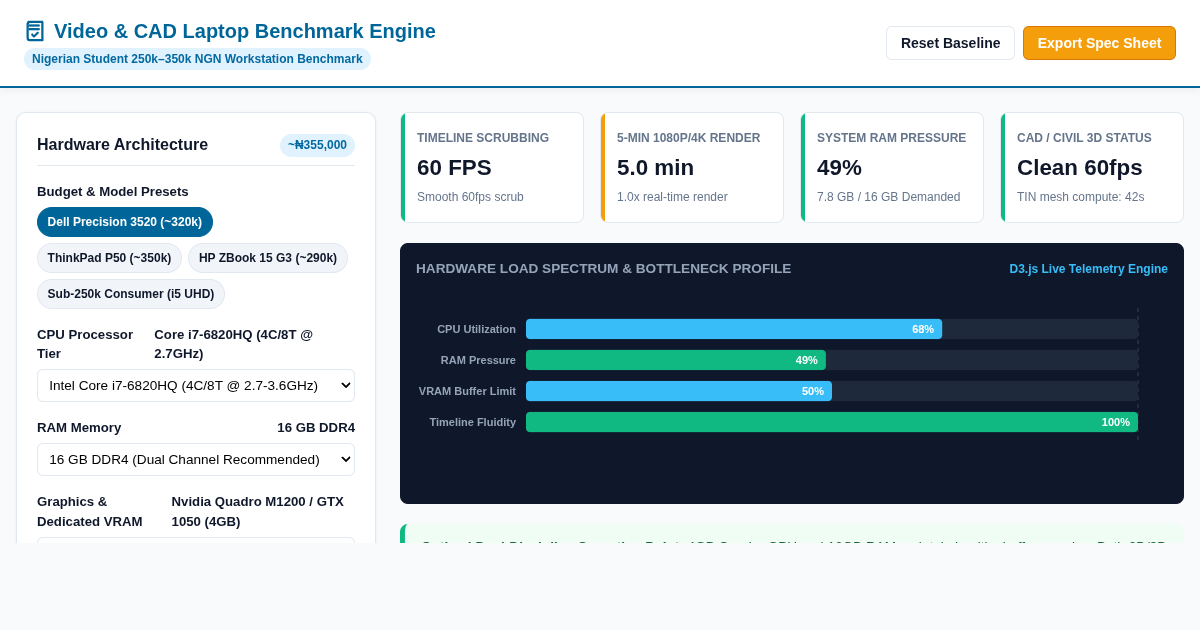Open the RAM Memory dropdown
Viewport: 1200px width, 630px height.
point(196,459)
